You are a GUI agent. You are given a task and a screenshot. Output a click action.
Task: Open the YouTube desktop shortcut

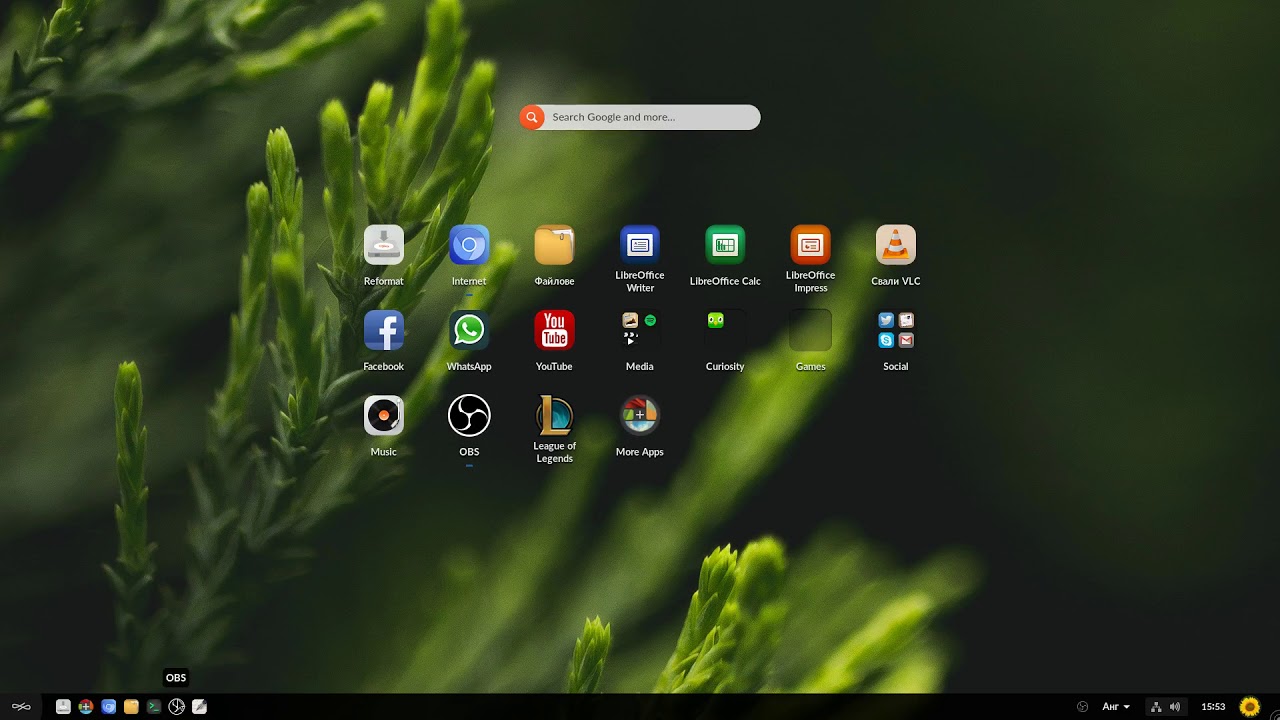pos(554,330)
